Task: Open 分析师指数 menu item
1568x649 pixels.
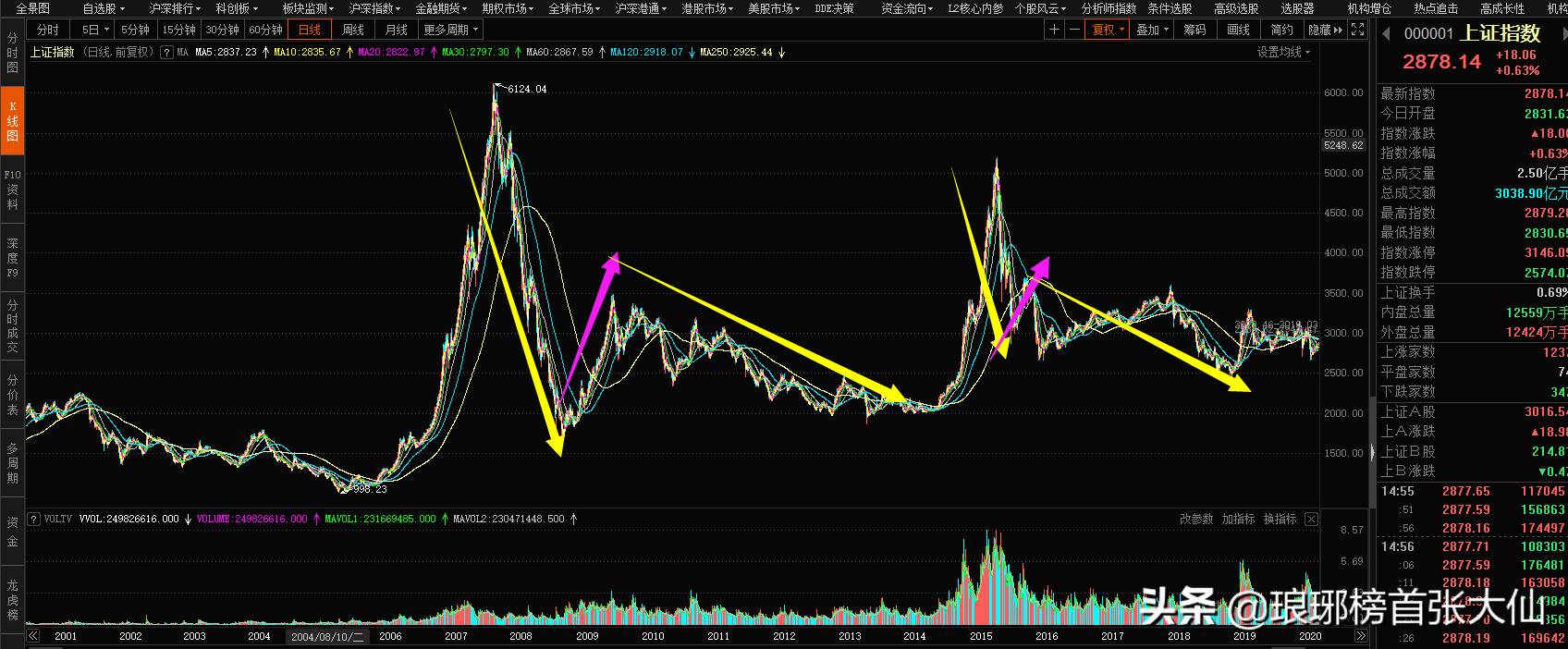Action: pyautogui.click(x=1109, y=8)
